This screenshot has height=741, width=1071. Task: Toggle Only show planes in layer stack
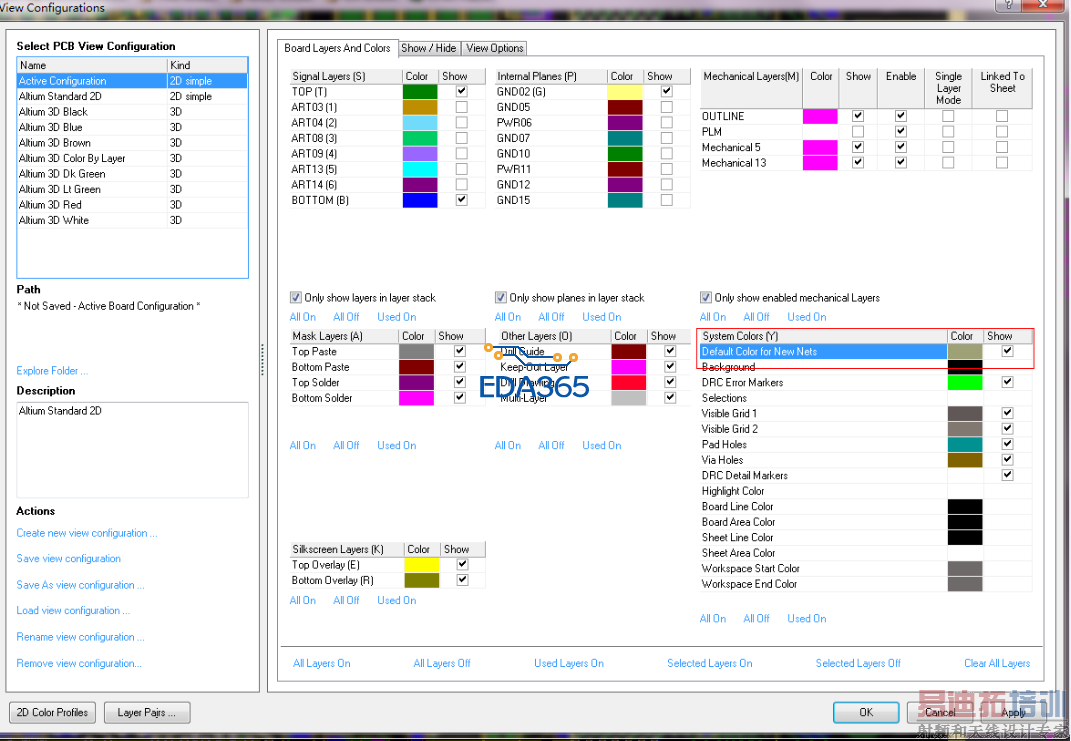pyautogui.click(x=501, y=298)
